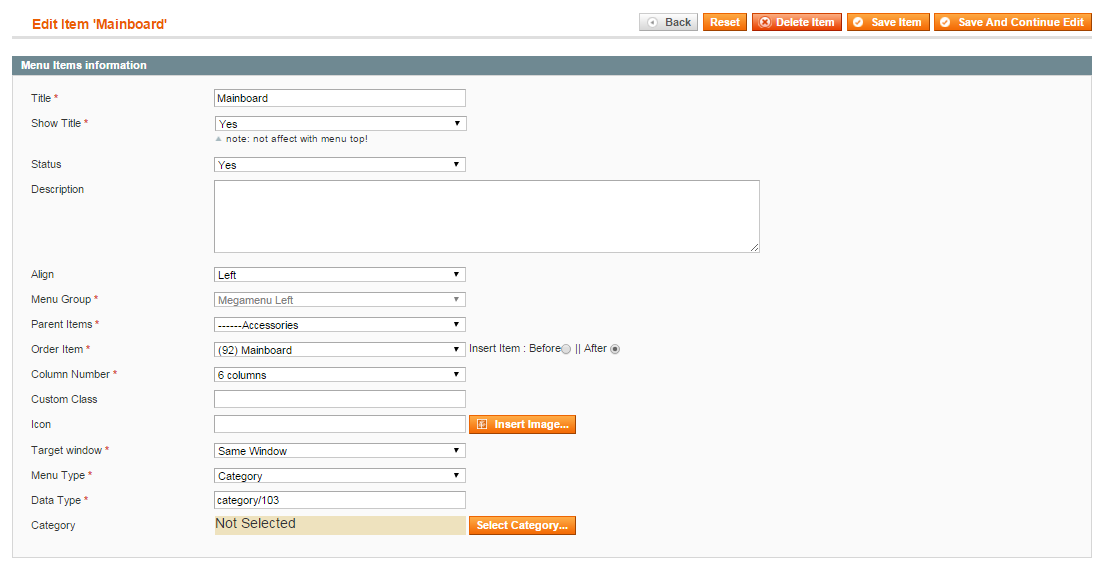Click the Not Selected category text
Viewport: 1102px width, 569px height.
[x=255, y=523]
